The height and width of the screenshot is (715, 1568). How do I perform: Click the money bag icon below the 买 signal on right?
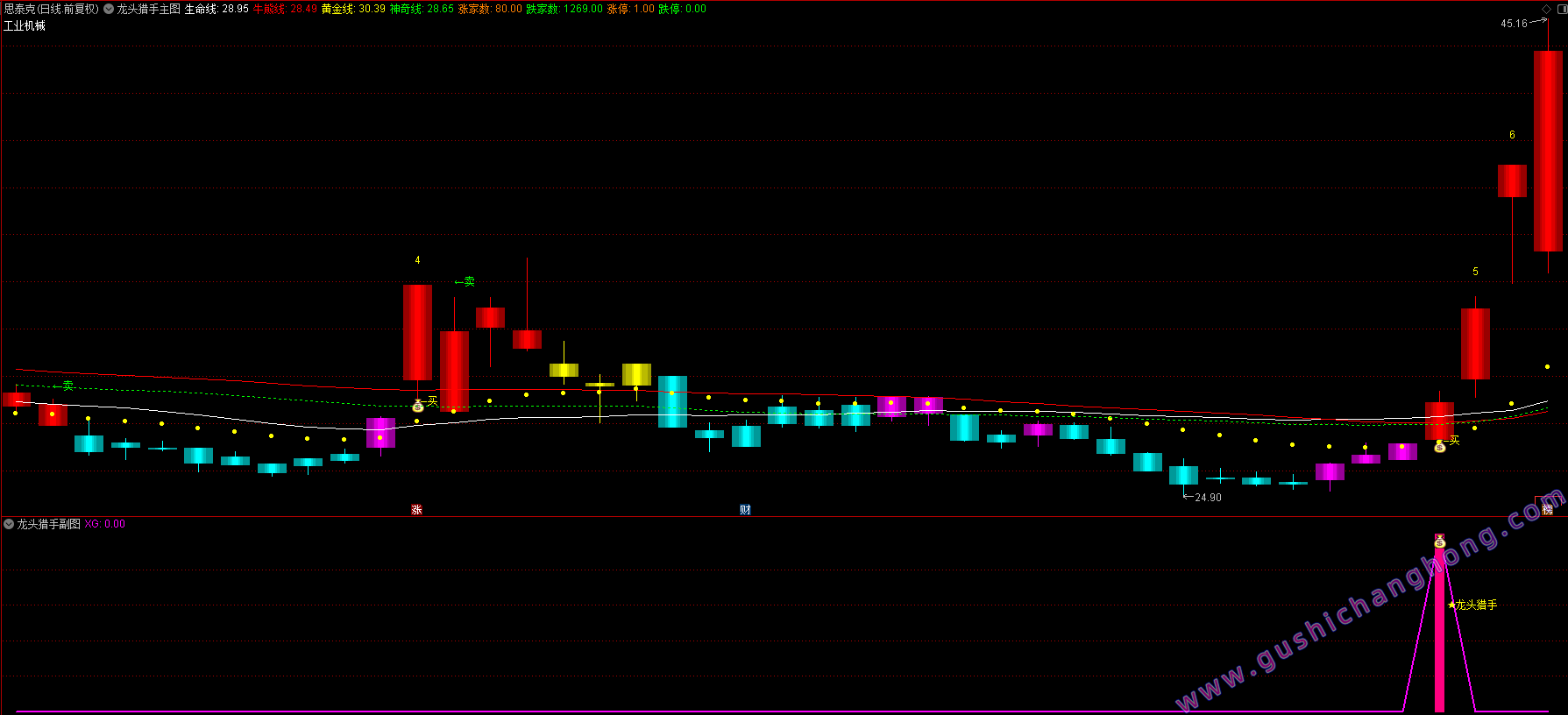click(x=1439, y=447)
